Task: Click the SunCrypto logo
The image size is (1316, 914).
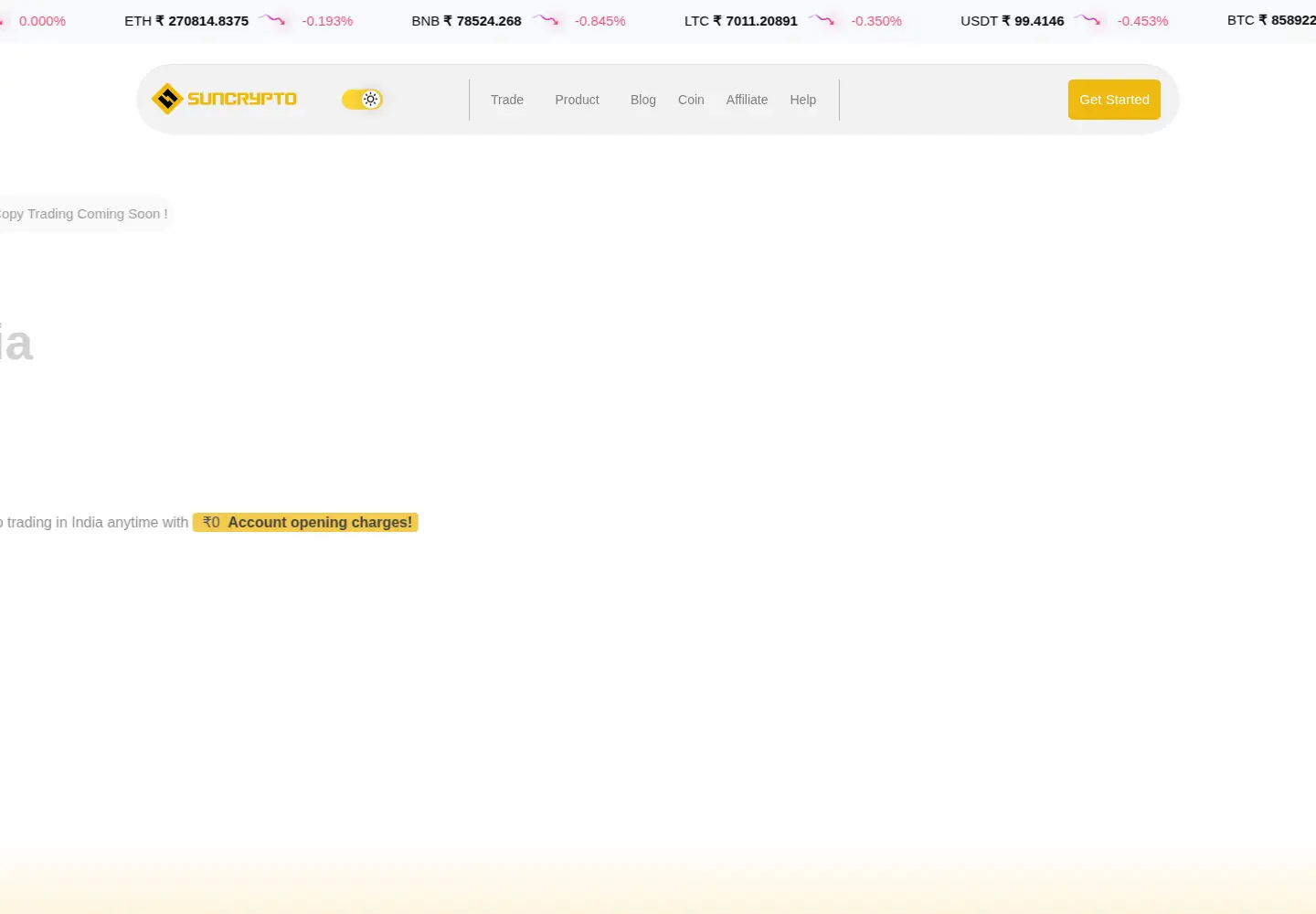Action: click(x=224, y=99)
